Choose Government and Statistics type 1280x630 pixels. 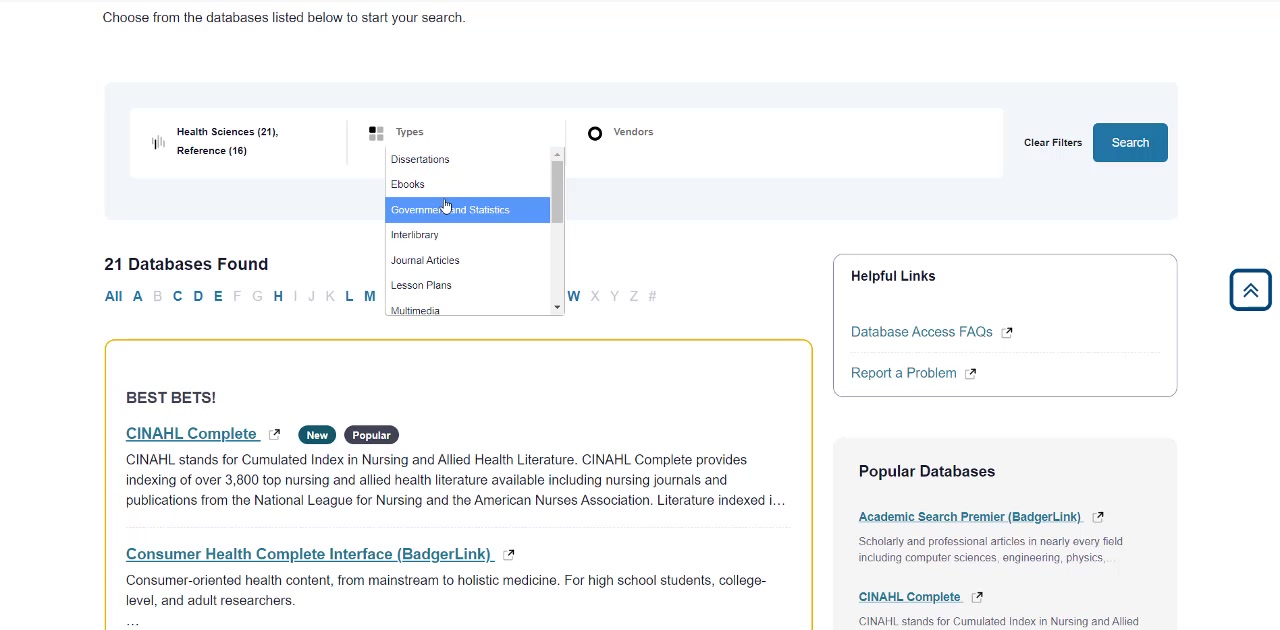coord(467,210)
